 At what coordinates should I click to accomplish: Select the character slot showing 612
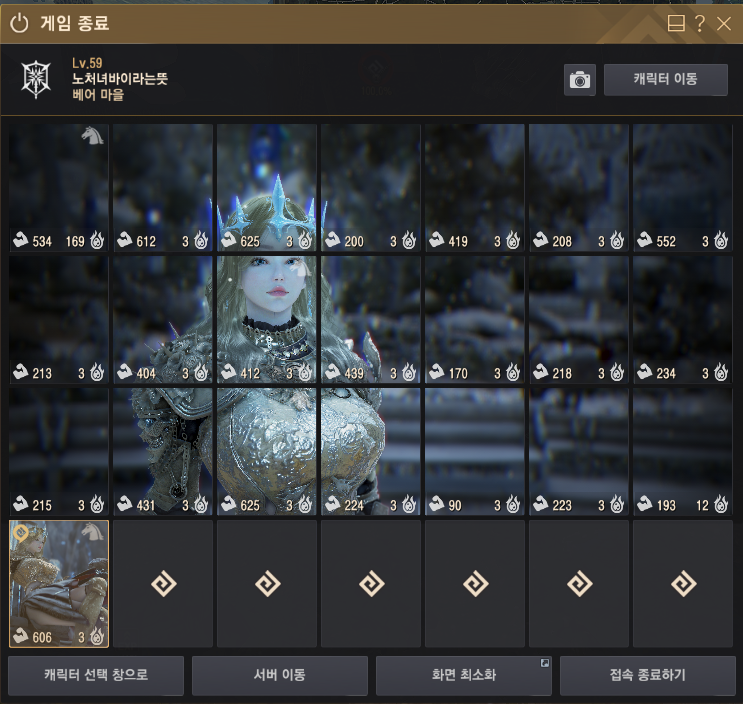(163, 188)
